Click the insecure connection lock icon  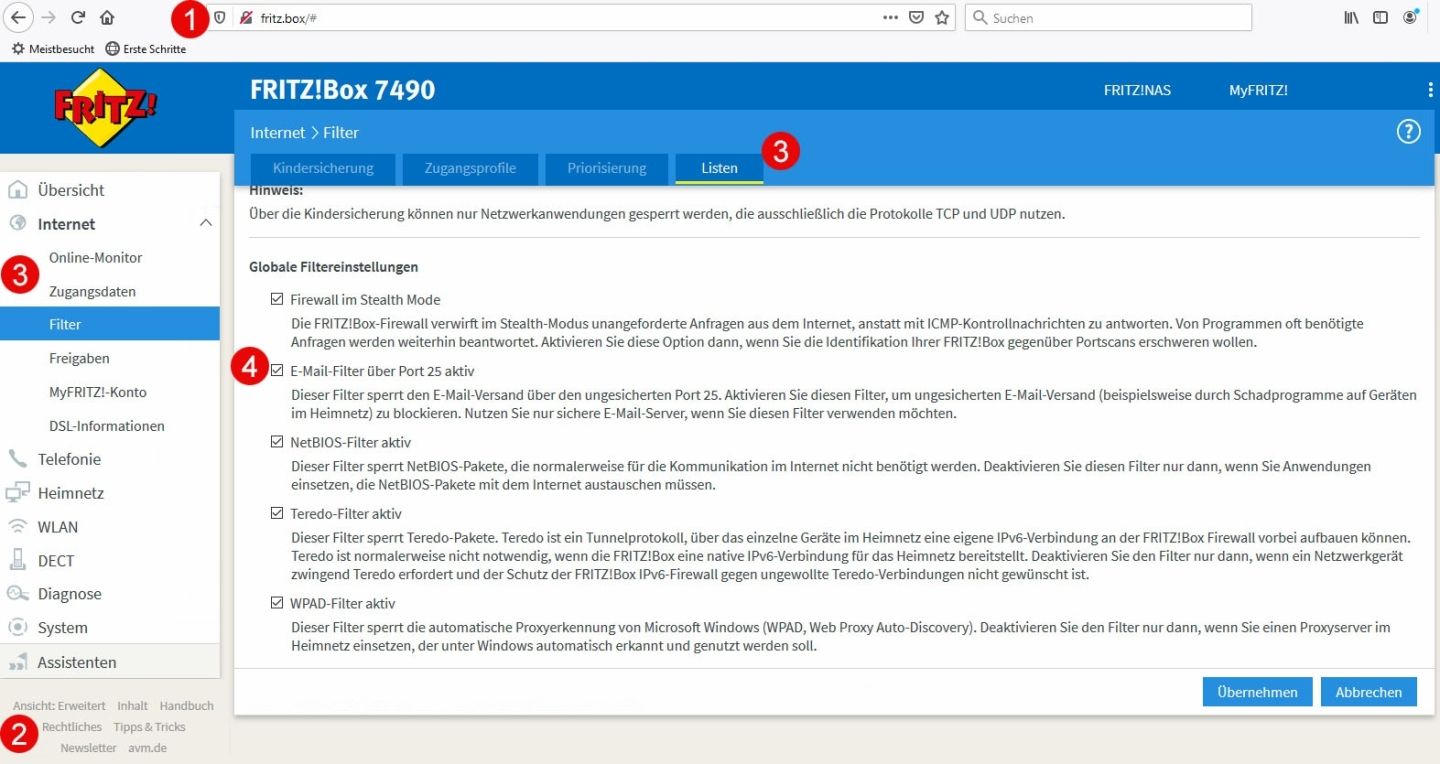point(246,18)
